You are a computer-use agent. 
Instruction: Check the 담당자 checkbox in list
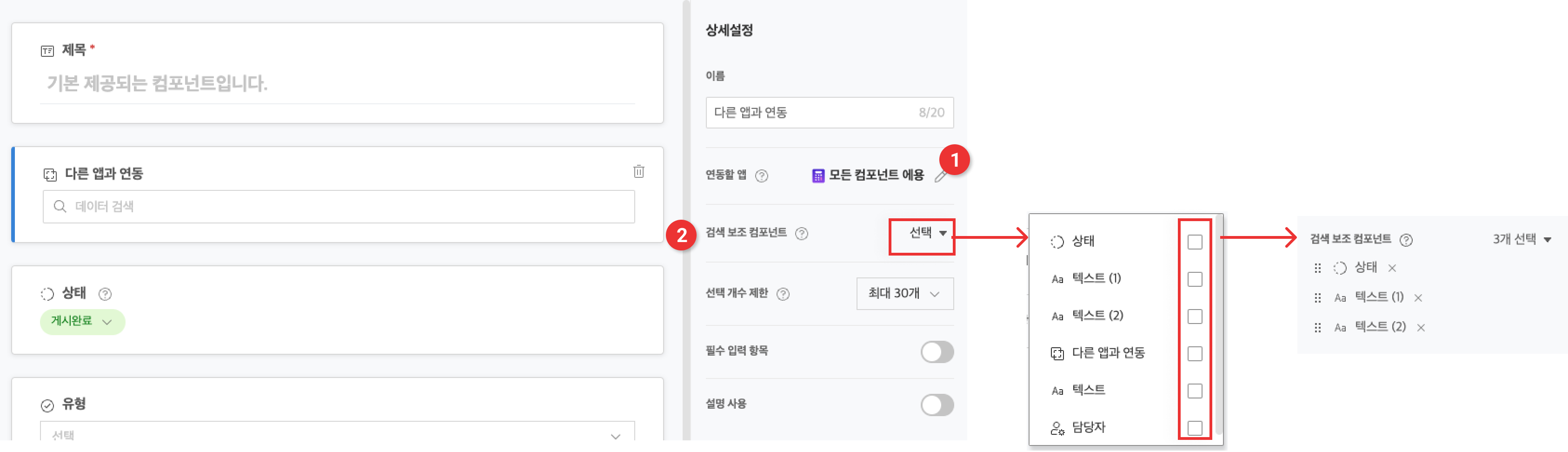pyautogui.click(x=1195, y=428)
